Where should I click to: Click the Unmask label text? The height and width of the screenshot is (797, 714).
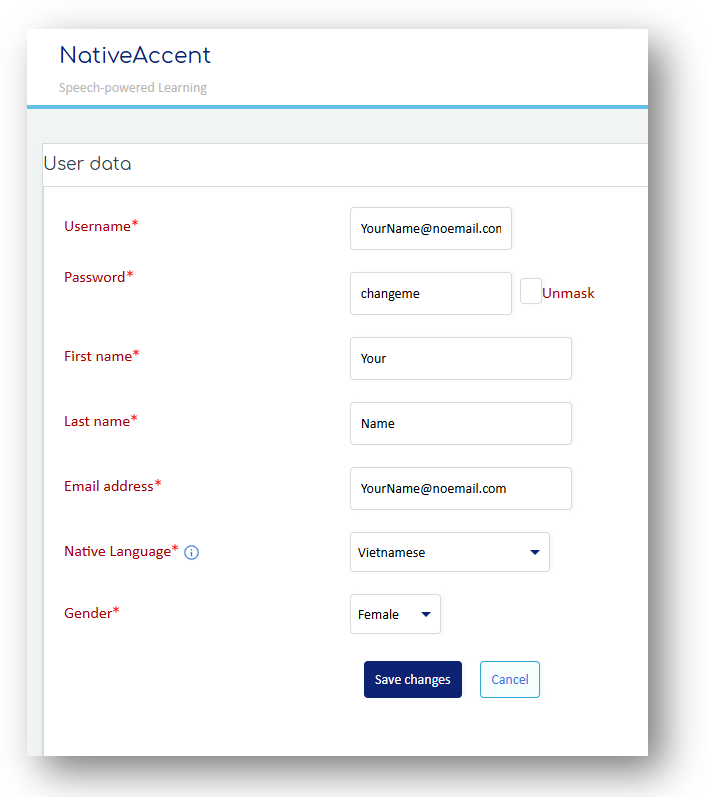[568, 293]
